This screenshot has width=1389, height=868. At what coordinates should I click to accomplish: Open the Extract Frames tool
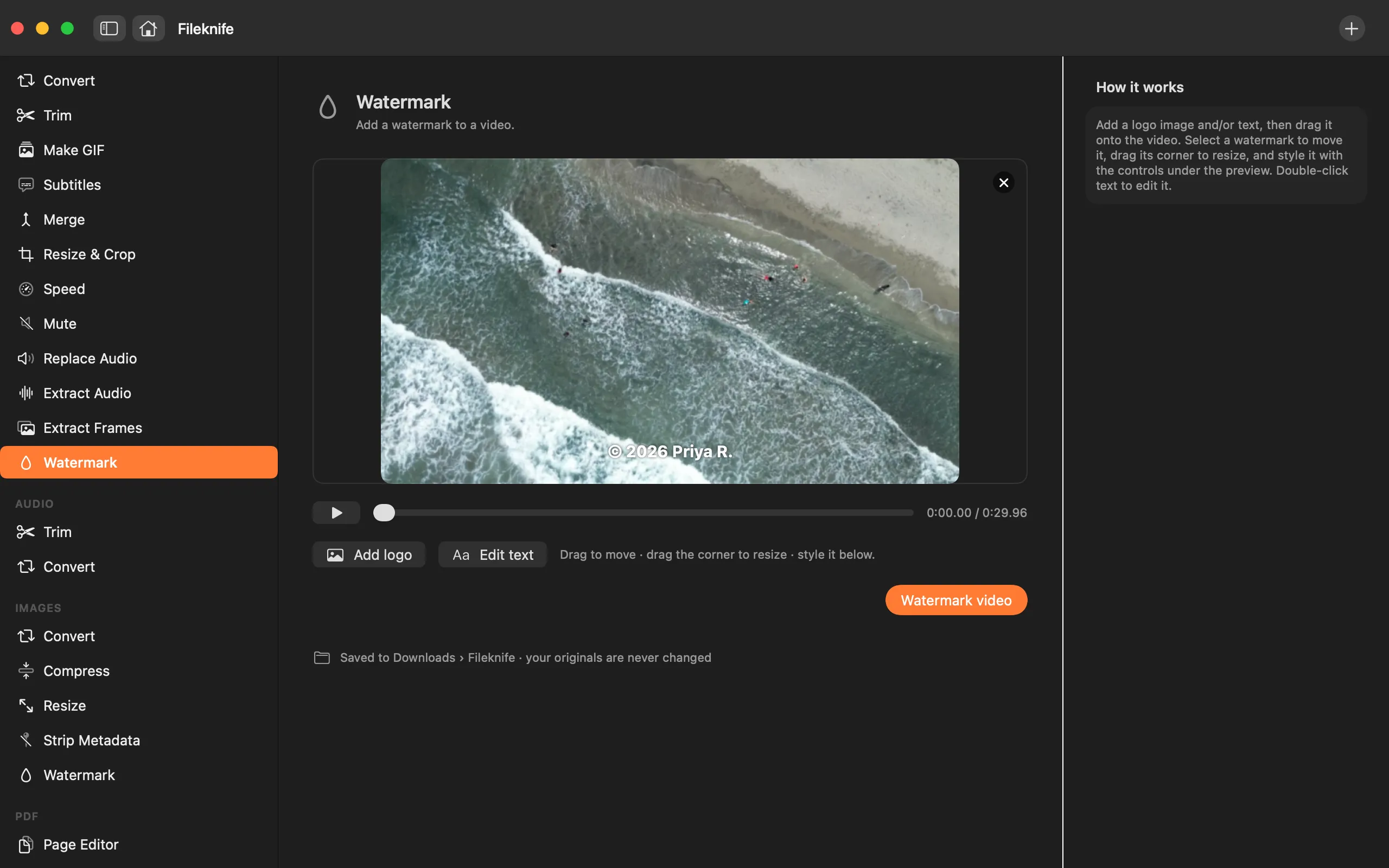click(x=139, y=427)
